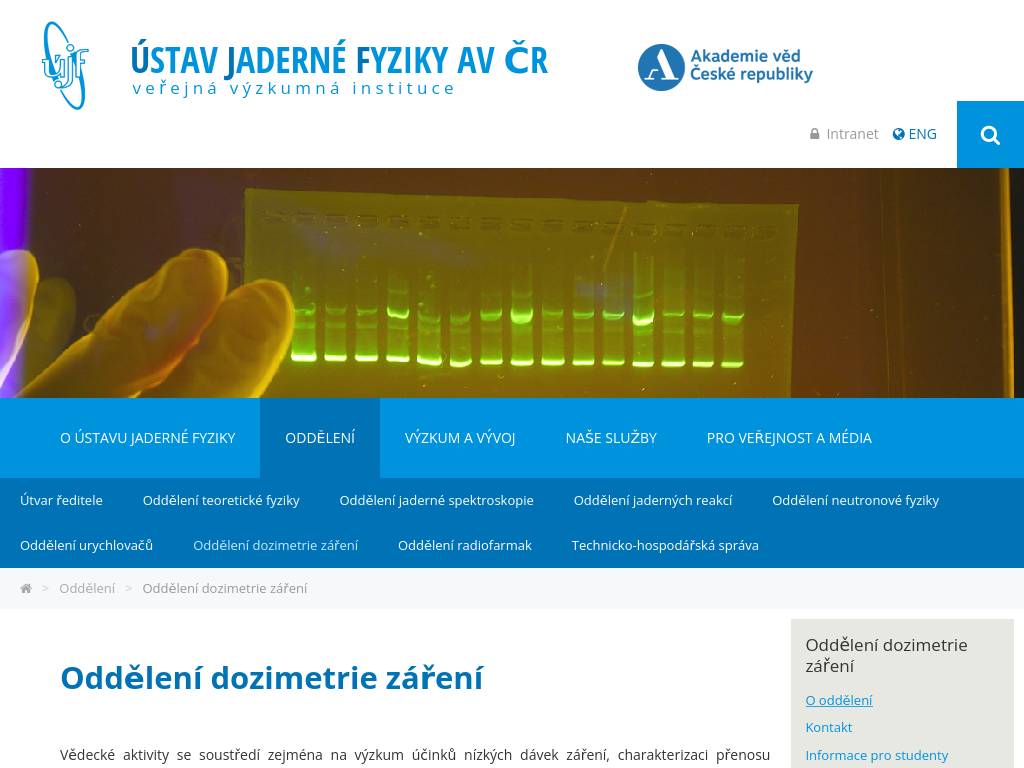Open the O ústavu jaderné fyziky menu
The height and width of the screenshot is (768, 1024).
(x=148, y=438)
